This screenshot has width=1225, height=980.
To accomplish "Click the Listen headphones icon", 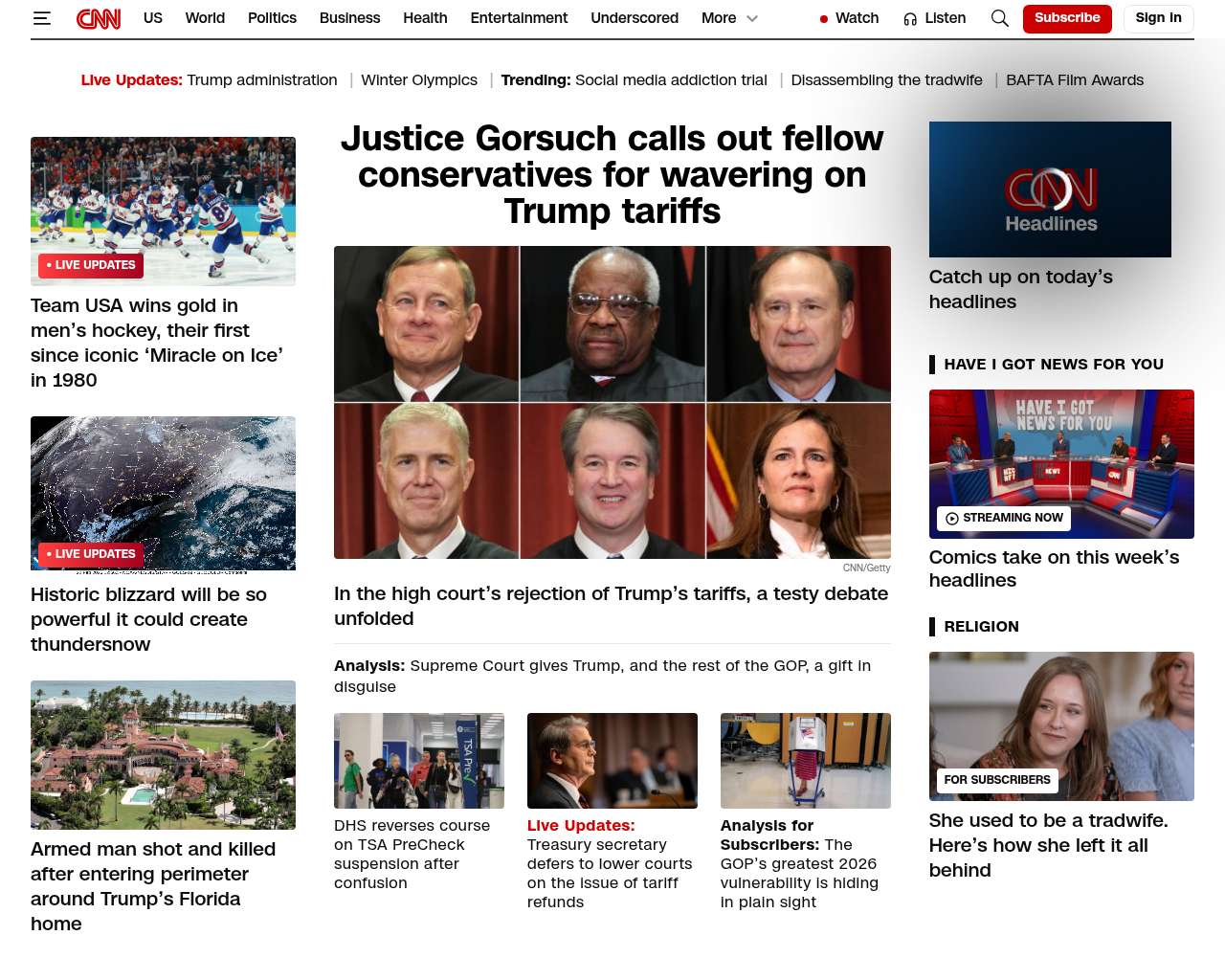I will click(x=910, y=18).
